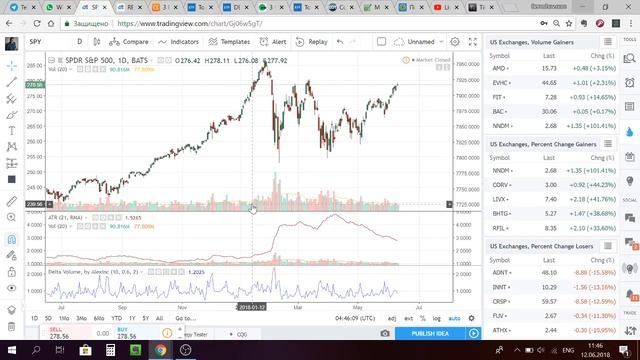Create an Alert
This screenshot has width=640, height=360.
[273, 42]
